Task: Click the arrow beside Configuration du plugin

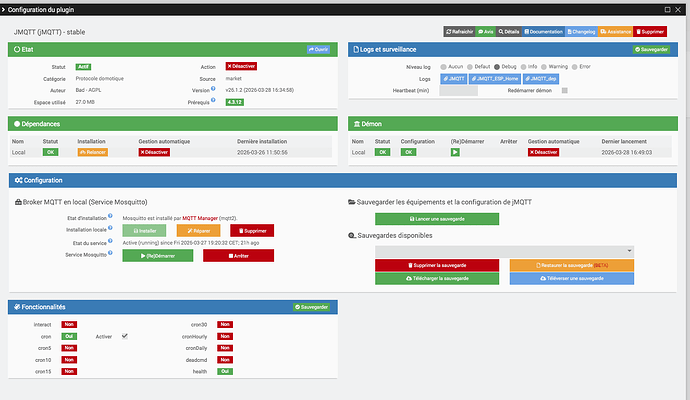Action: click(x=4, y=10)
